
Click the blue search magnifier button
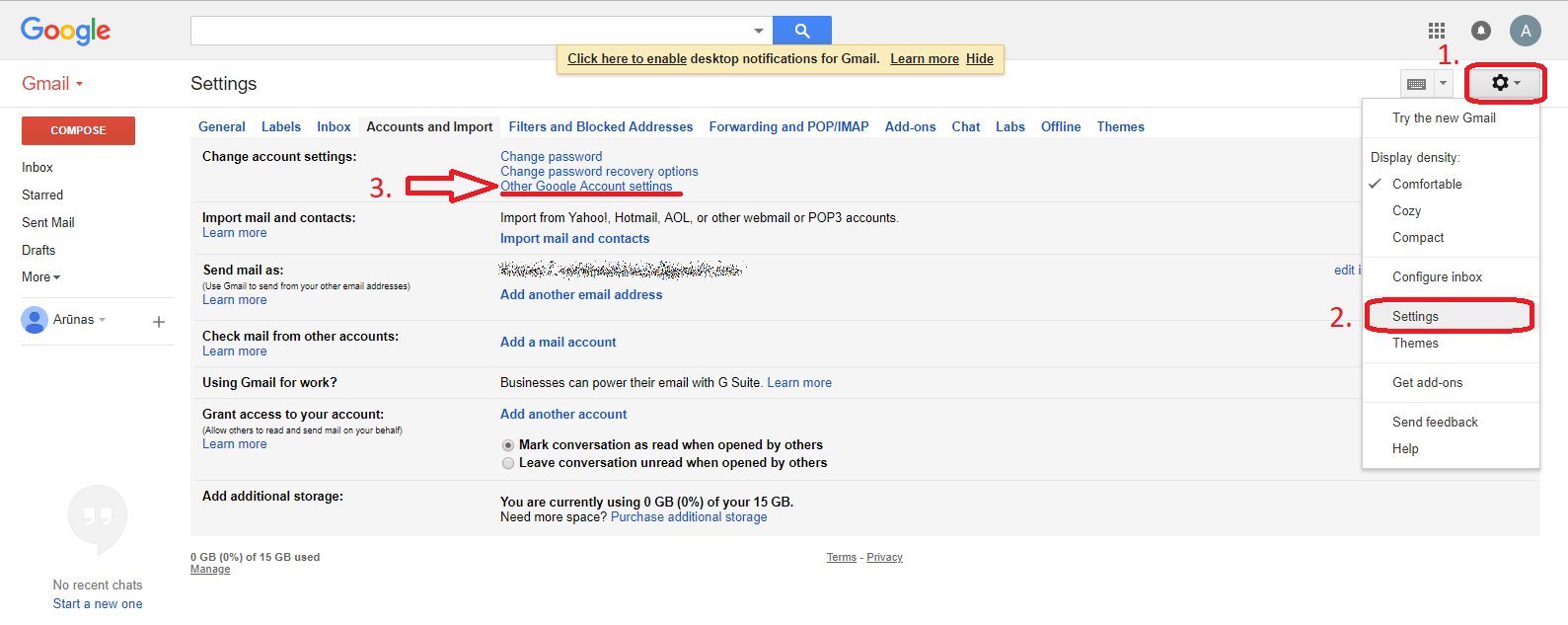[x=801, y=31]
